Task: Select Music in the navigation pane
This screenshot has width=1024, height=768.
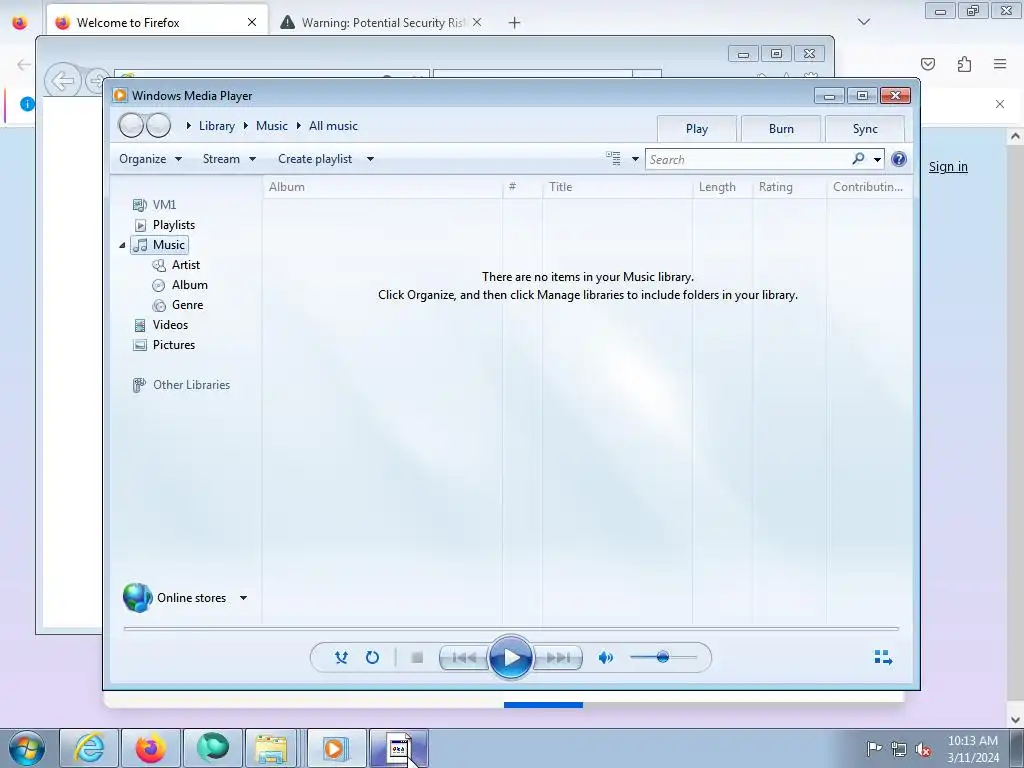Action: pos(159,245)
